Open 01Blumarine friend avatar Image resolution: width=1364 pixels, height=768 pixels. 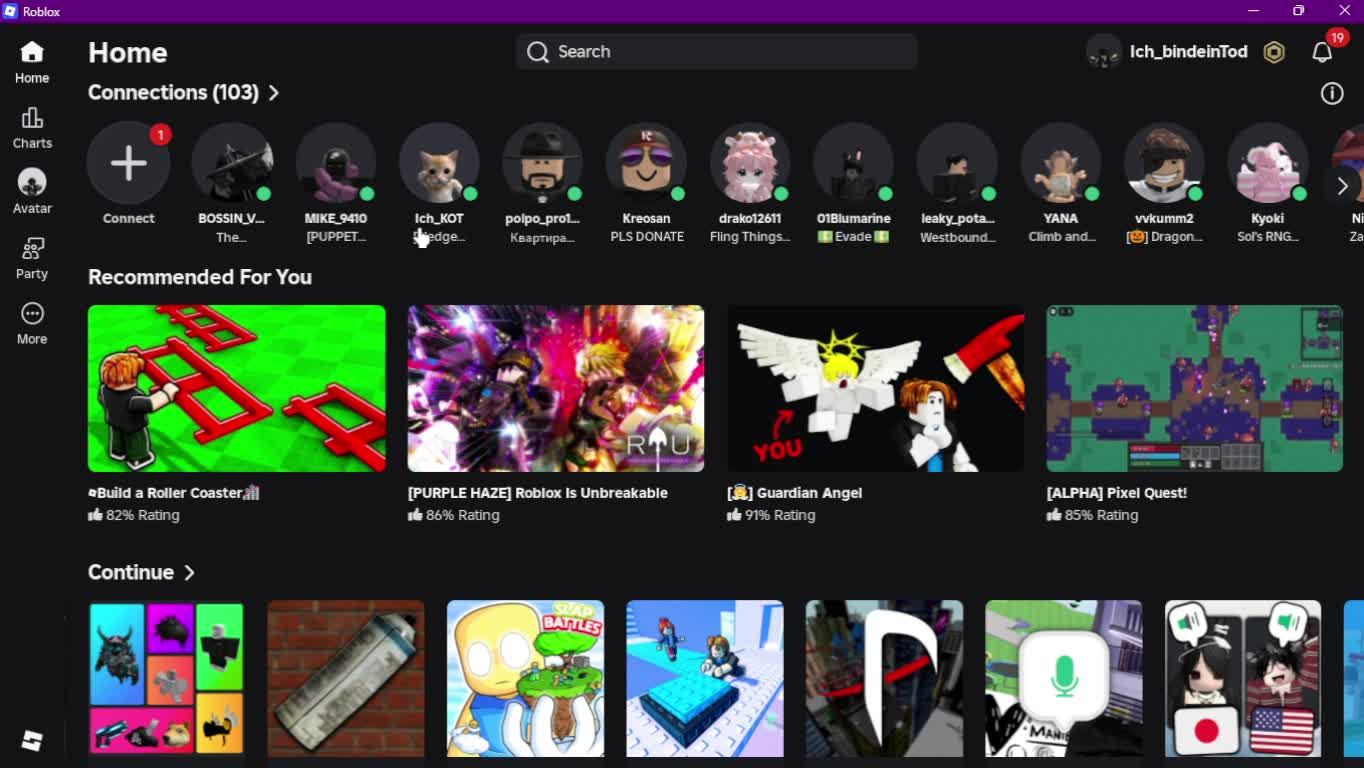pos(853,163)
